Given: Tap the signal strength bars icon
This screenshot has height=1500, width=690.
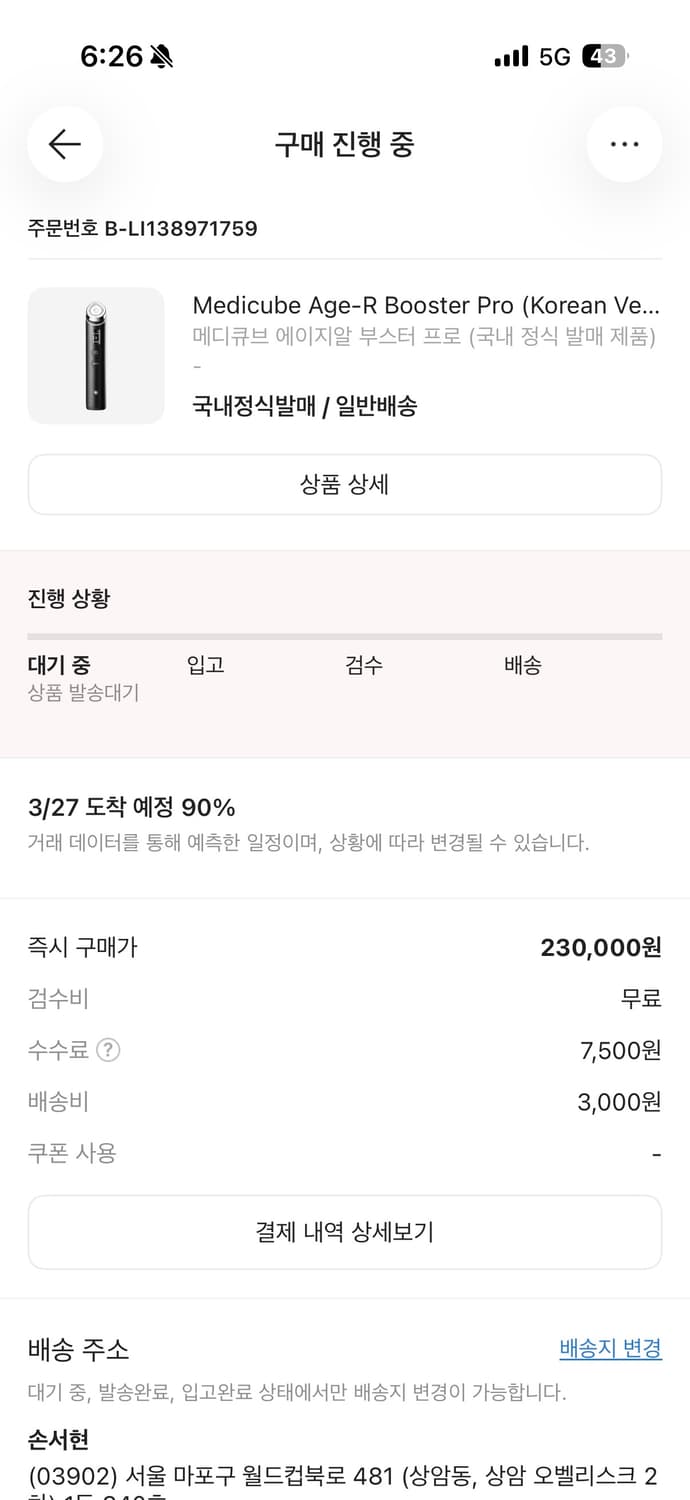Looking at the screenshot, I should point(510,57).
